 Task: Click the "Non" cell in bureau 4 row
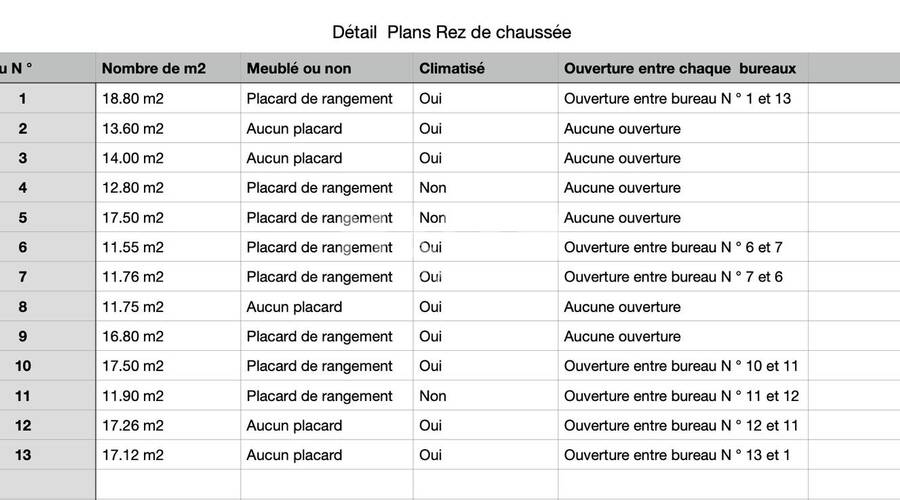click(x=433, y=187)
